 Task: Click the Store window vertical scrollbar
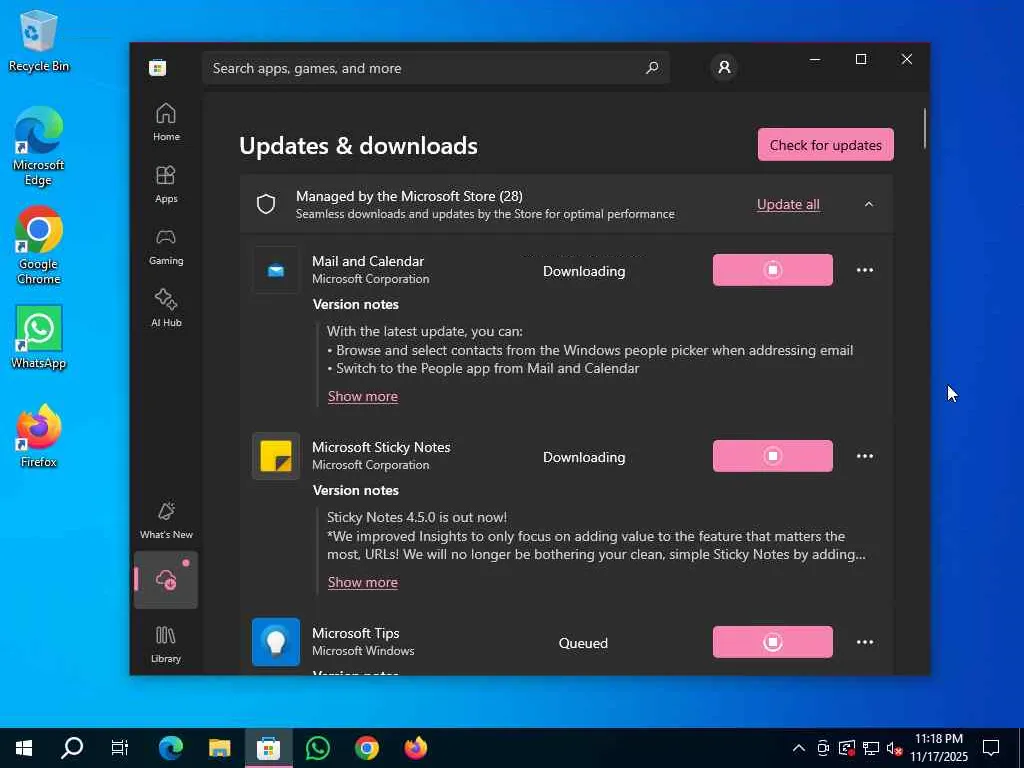[x=924, y=128]
